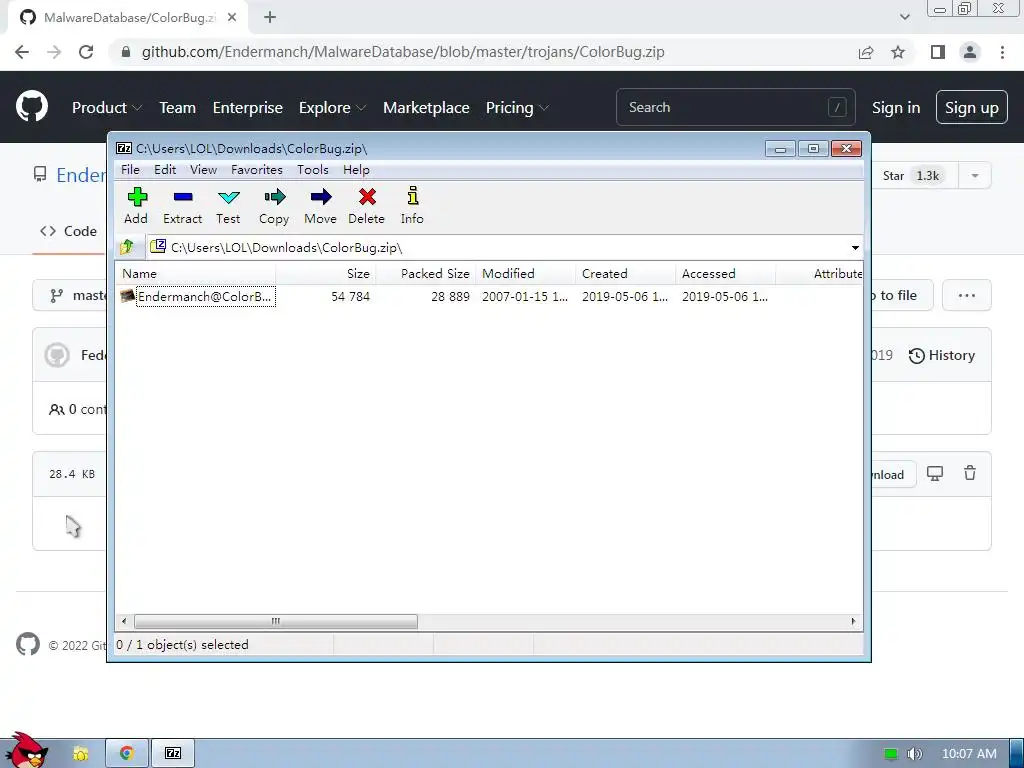Expand the Pricing dropdown on GitHub
The height and width of the screenshot is (768, 1024).
click(x=517, y=108)
